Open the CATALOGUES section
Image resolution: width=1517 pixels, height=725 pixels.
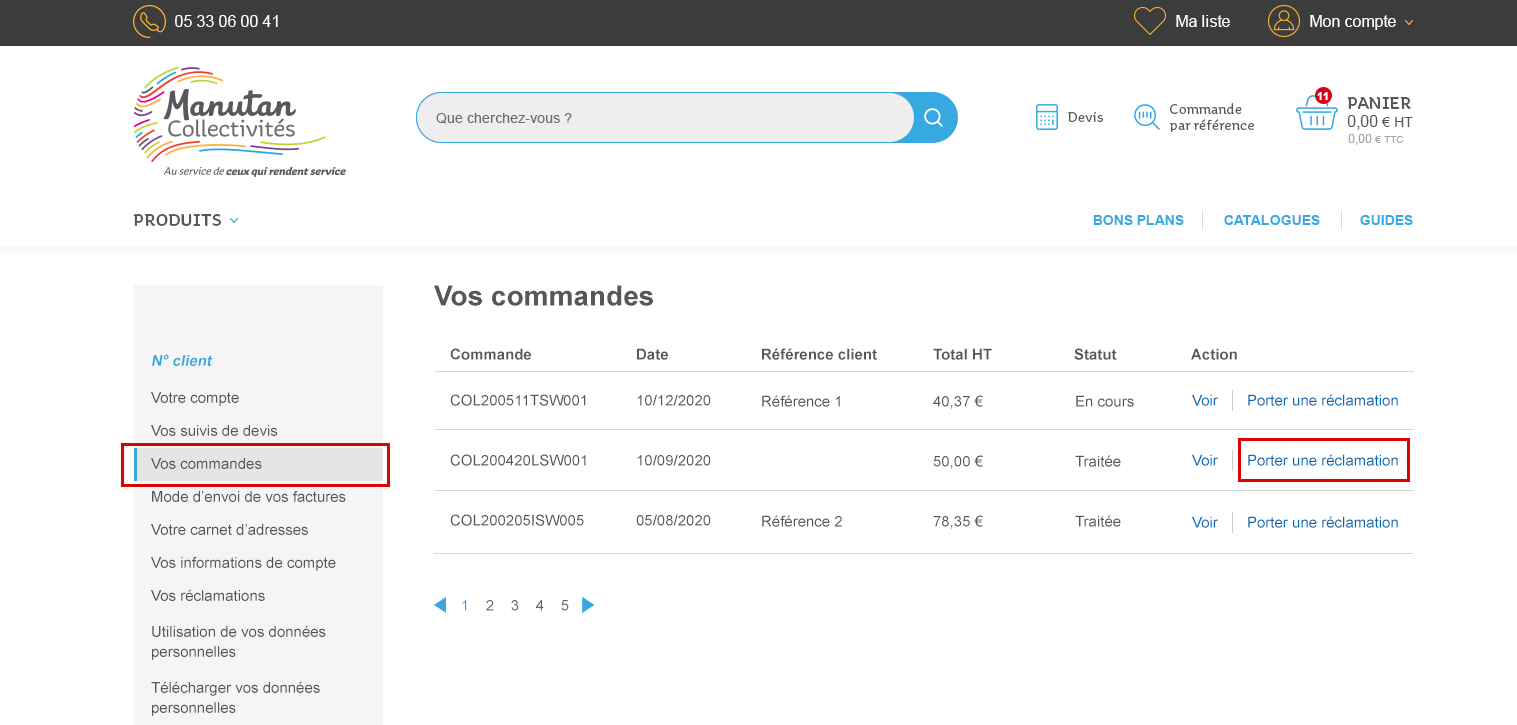[1271, 220]
